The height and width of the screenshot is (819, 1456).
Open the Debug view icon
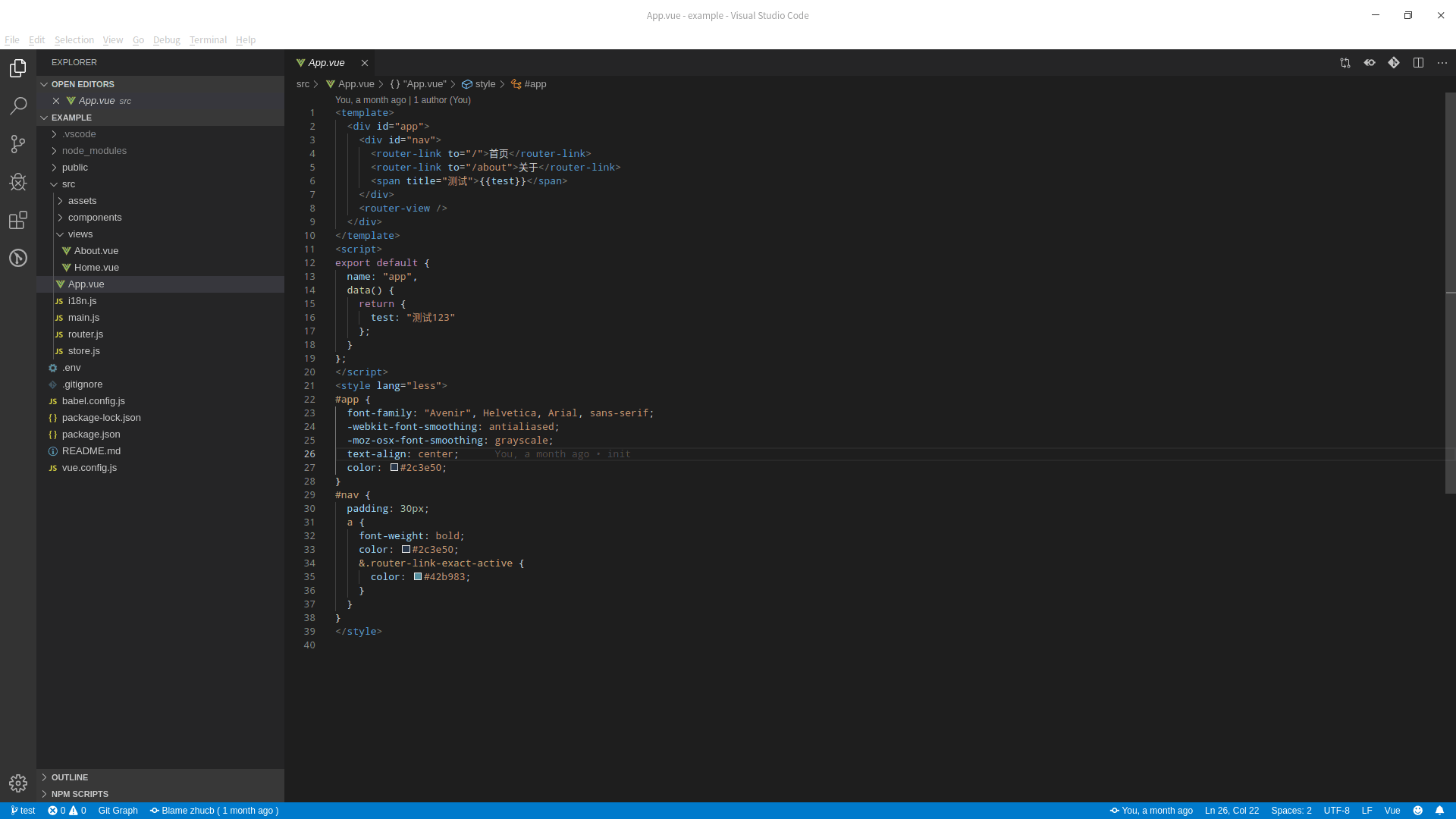pos(18,182)
